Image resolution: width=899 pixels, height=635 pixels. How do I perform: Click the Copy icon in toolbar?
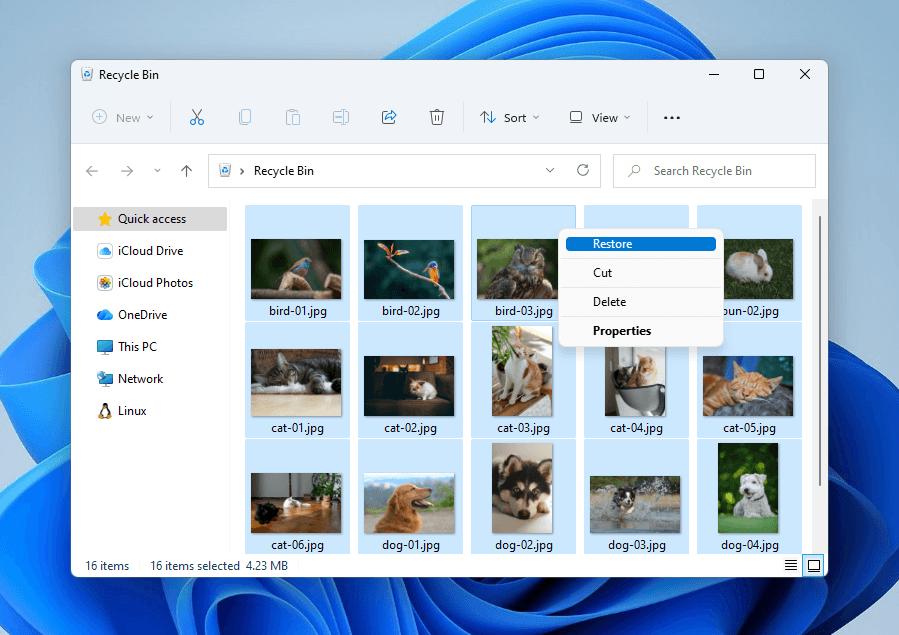point(245,117)
